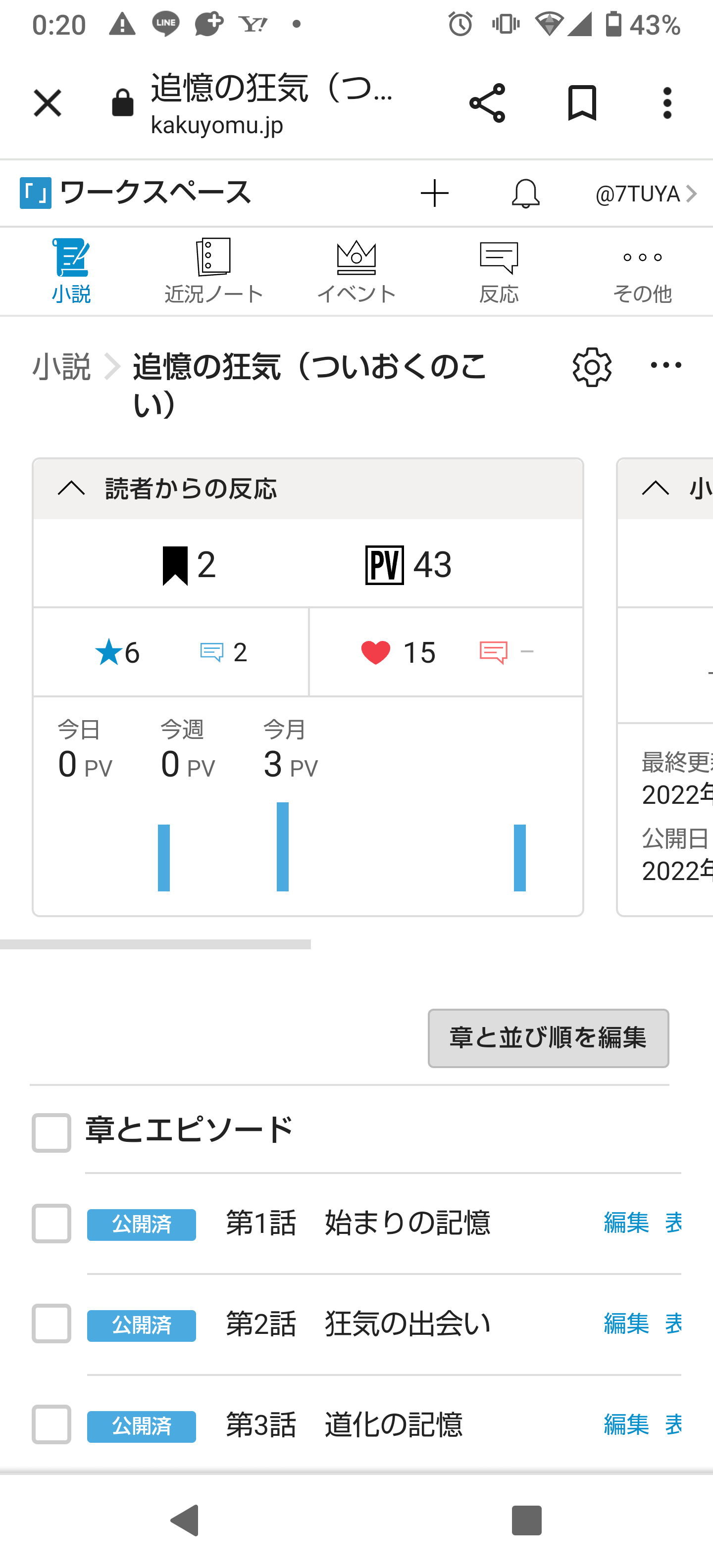Click the horizontal scrollbar below the panels

pos(155,944)
